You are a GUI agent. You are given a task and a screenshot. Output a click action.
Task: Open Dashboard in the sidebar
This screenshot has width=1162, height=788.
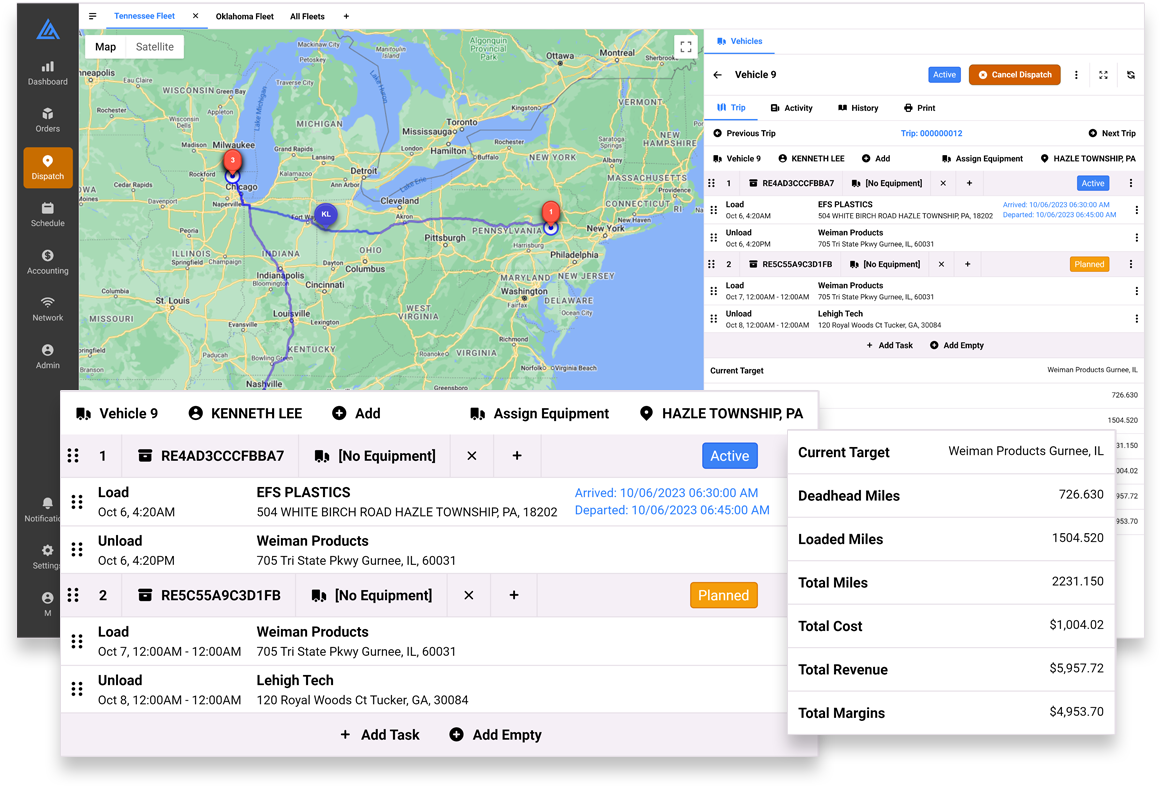(x=47, y=73)
